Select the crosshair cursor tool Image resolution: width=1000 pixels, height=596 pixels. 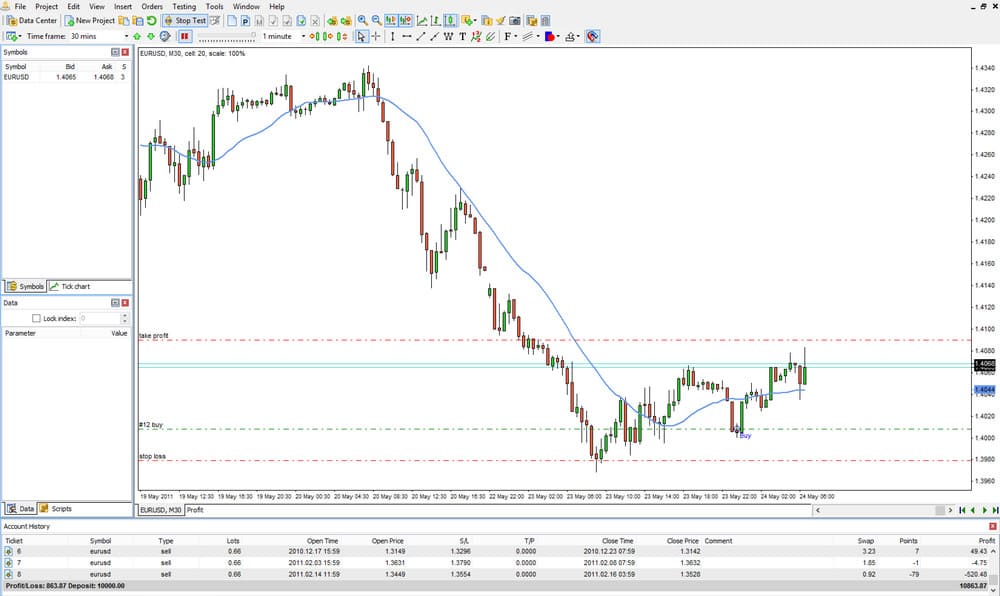coord(376,37)
